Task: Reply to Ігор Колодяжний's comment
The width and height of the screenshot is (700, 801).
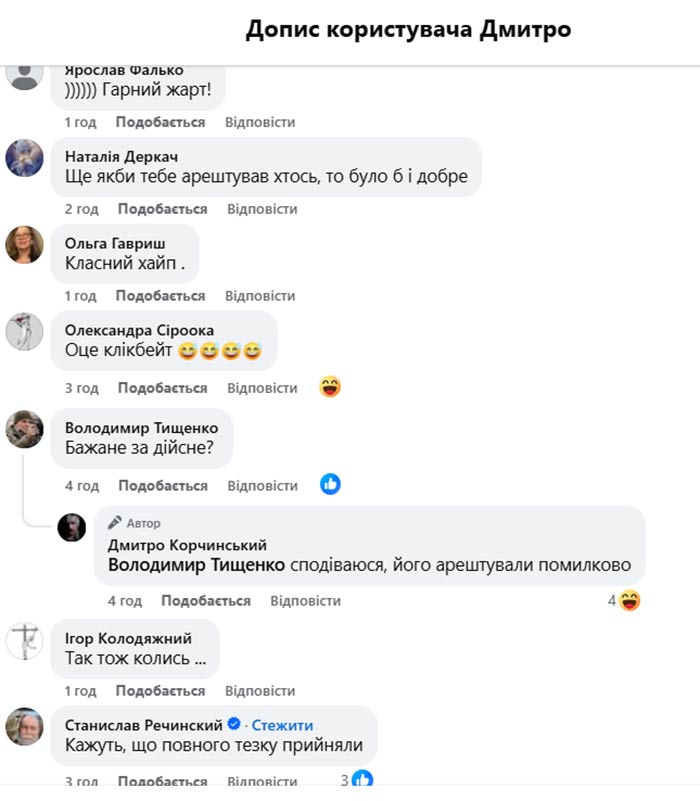Action: (260, 691)
